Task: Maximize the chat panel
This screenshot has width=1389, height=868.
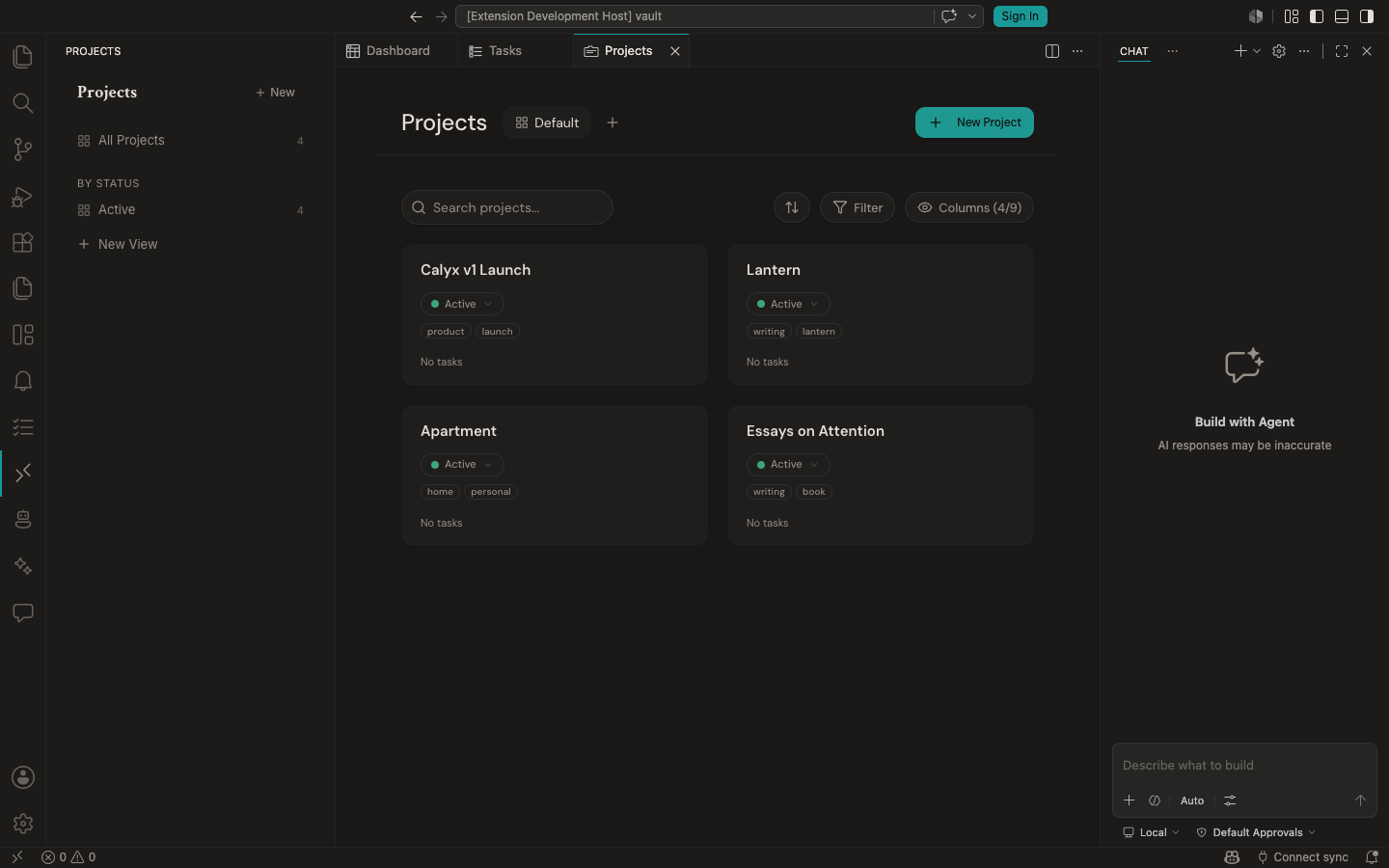Action: (1342, 51)
